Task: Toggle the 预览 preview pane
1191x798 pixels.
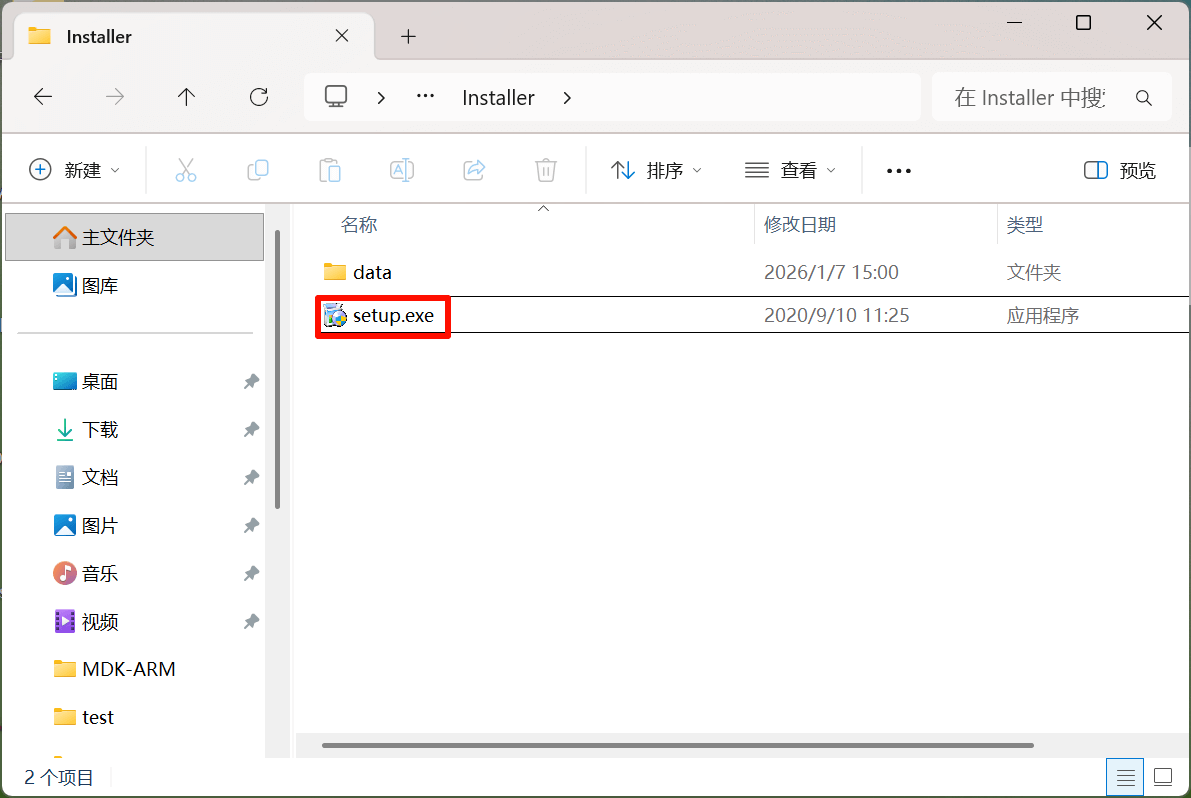Action: click(1120, 170)
